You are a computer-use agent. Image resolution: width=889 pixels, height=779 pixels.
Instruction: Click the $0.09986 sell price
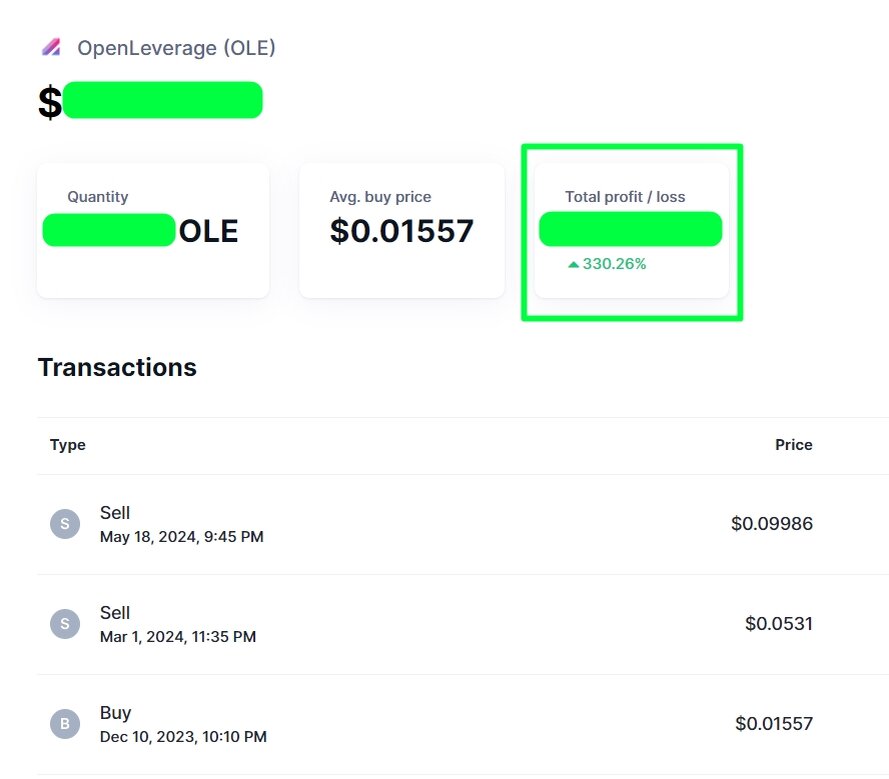tap(772, 523)
